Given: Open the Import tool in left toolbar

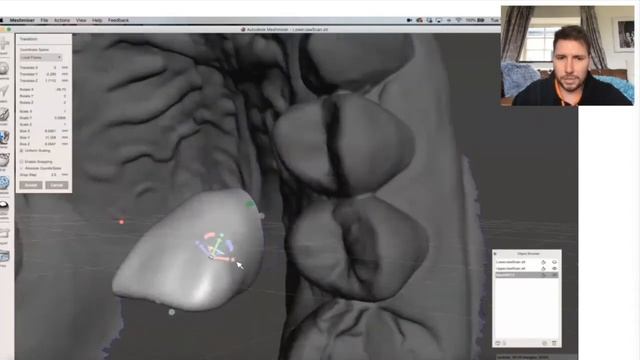Looking at the screenshot, I should [4, 45].
